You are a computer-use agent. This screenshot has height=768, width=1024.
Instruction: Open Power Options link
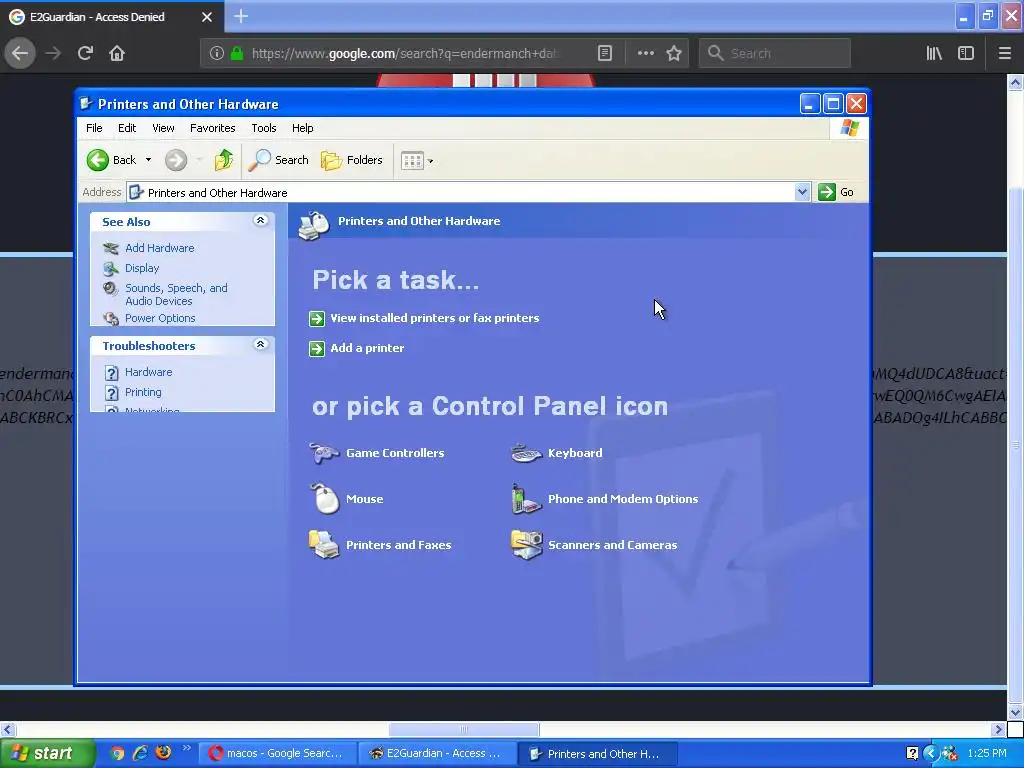click(x=160, y=318)
